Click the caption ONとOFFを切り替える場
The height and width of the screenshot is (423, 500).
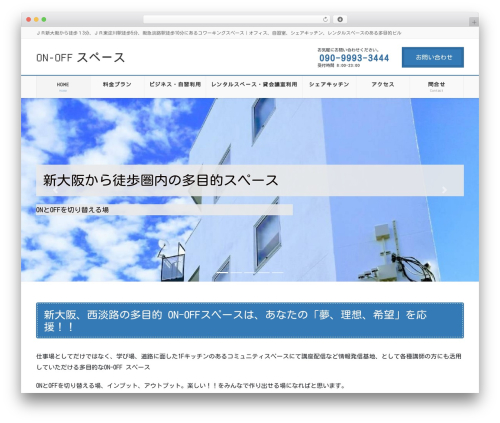pyautogui.click(x=72, y=210)
